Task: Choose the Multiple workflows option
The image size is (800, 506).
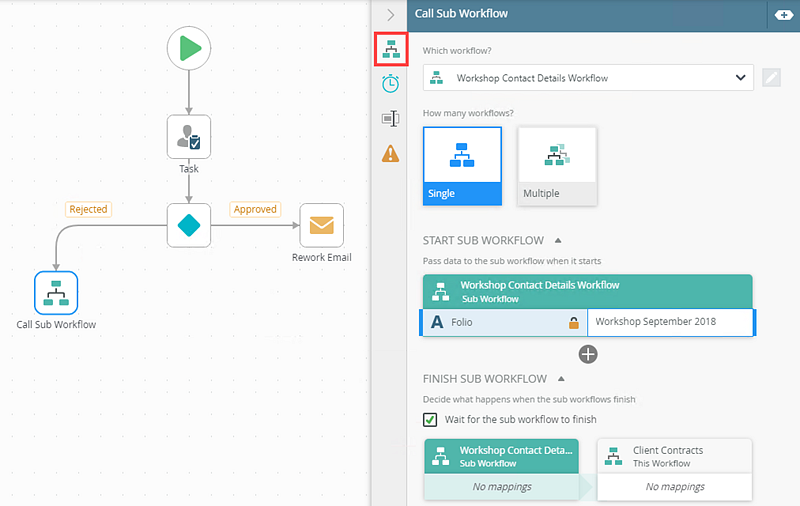Action: 557,166
